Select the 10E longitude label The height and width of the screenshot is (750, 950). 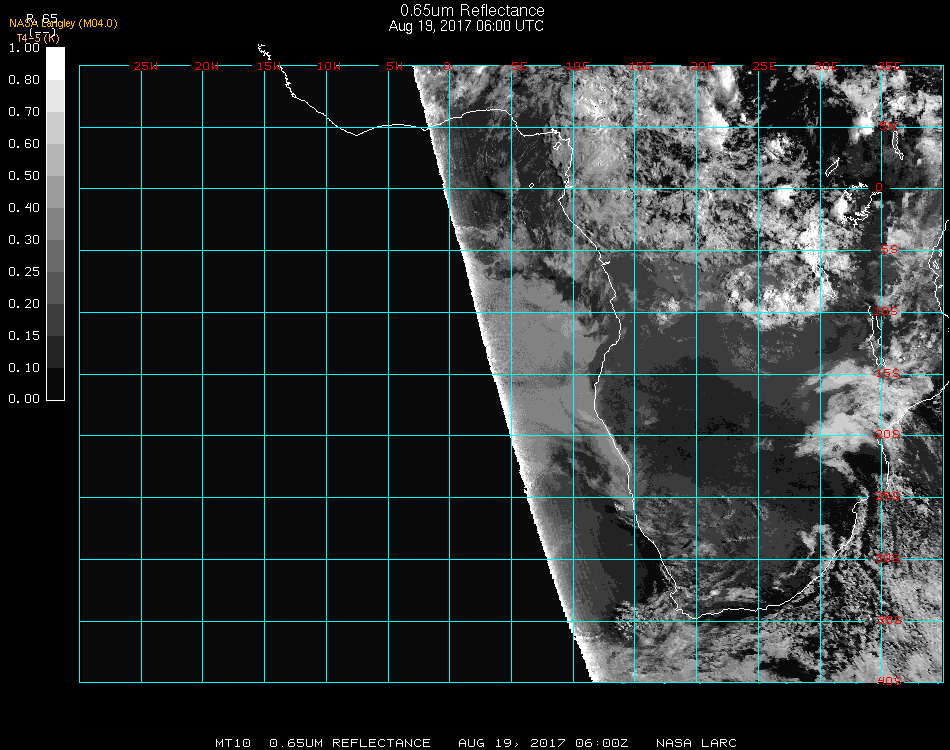(578, 66)
